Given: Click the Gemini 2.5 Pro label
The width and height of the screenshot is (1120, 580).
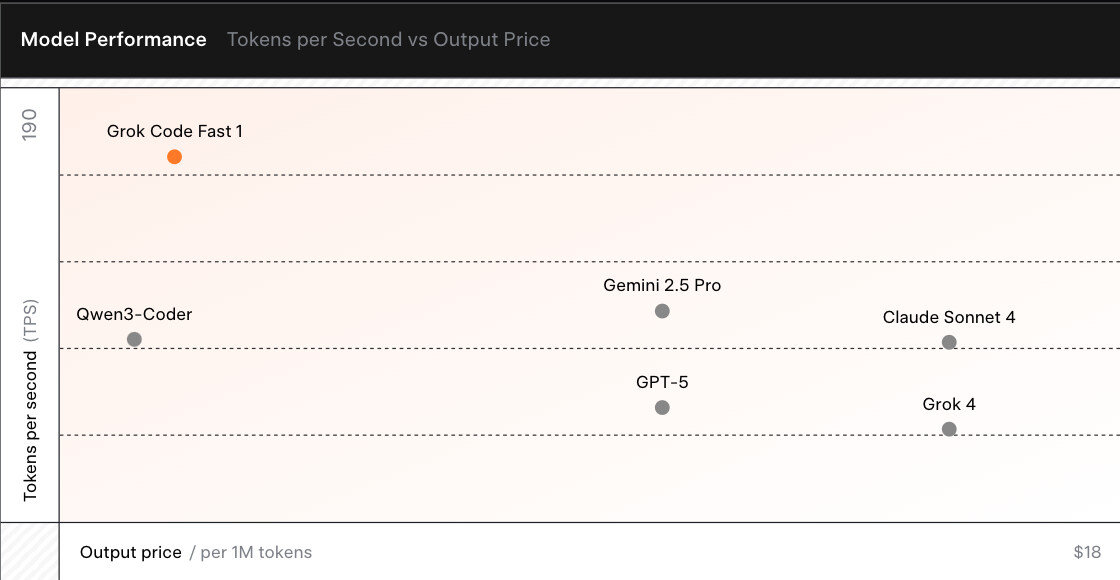Looking at the screenshot, I should tap(662, 285).
